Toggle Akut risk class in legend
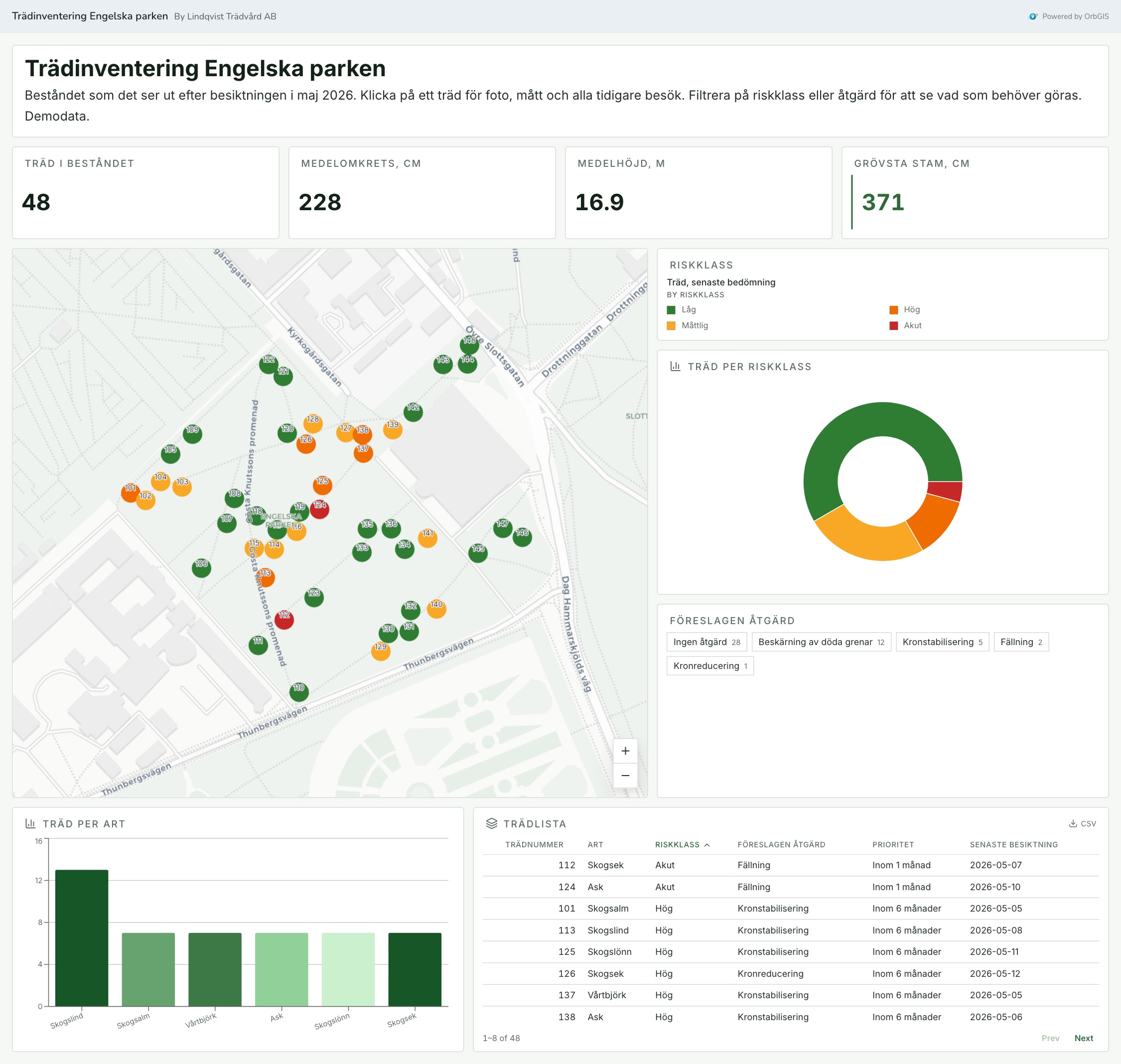 point(905,326)
